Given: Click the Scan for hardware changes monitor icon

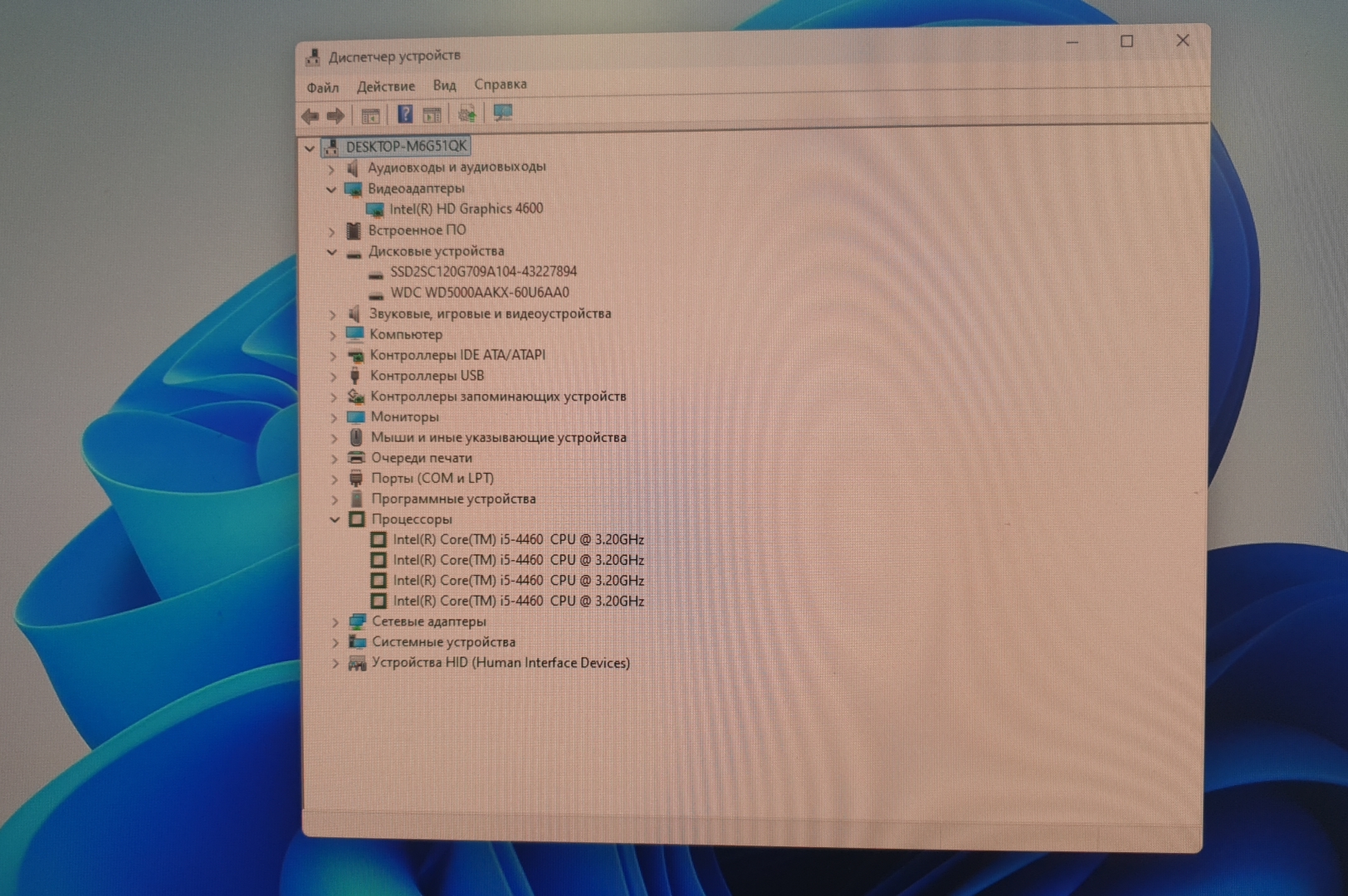Looking at the screenshot, I should click(x=503, y=113).
